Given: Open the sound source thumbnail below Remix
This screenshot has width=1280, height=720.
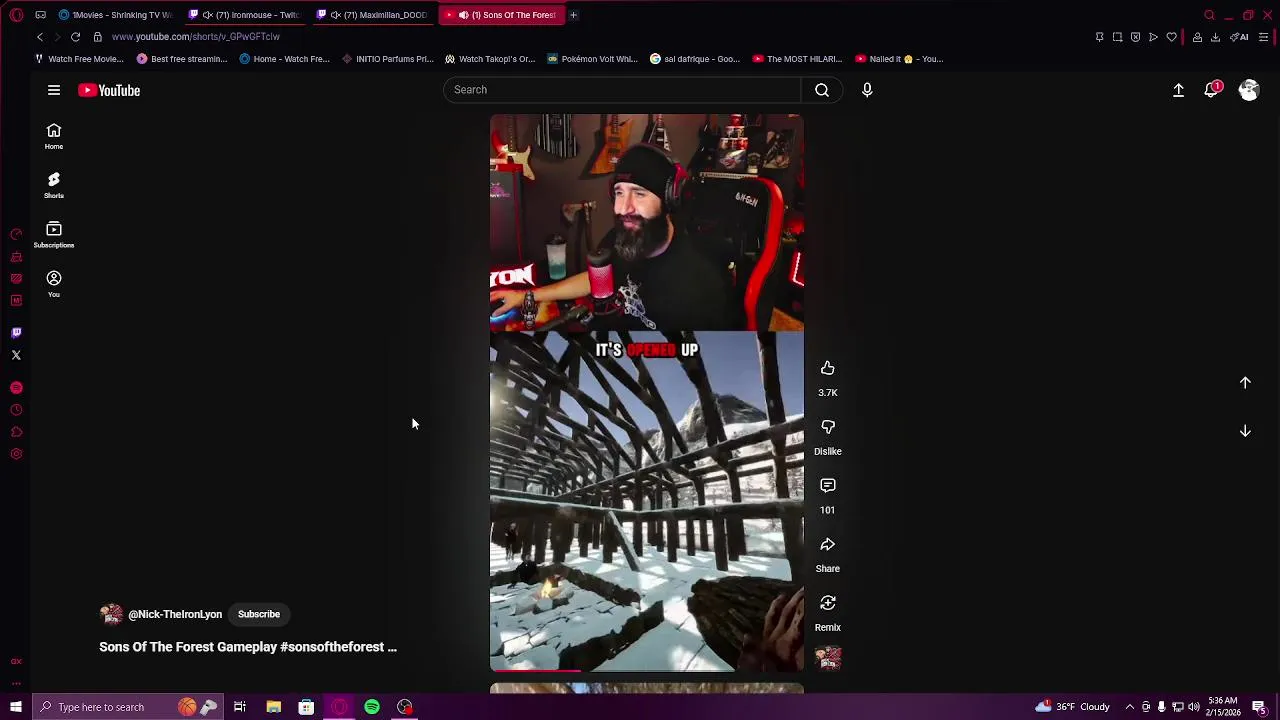Looking at the screenshot, I should pyautogui.click(x=828, y=657).
